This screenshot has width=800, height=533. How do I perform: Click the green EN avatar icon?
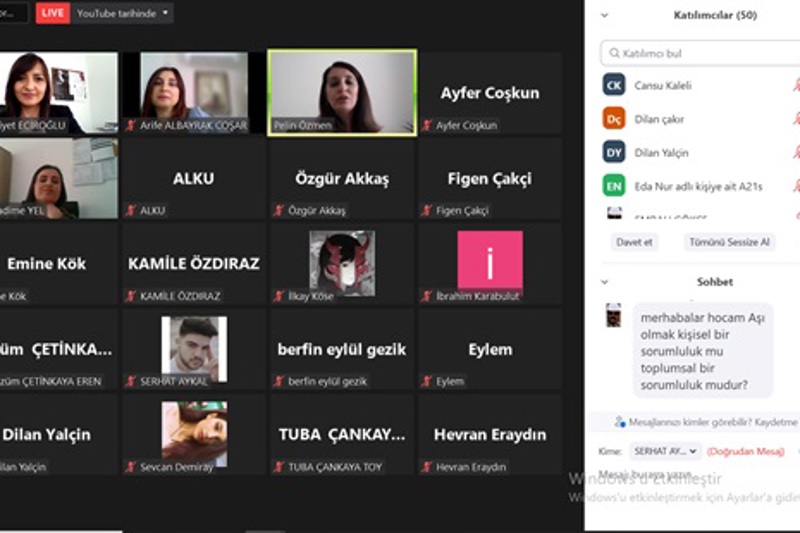pos(614,185)
